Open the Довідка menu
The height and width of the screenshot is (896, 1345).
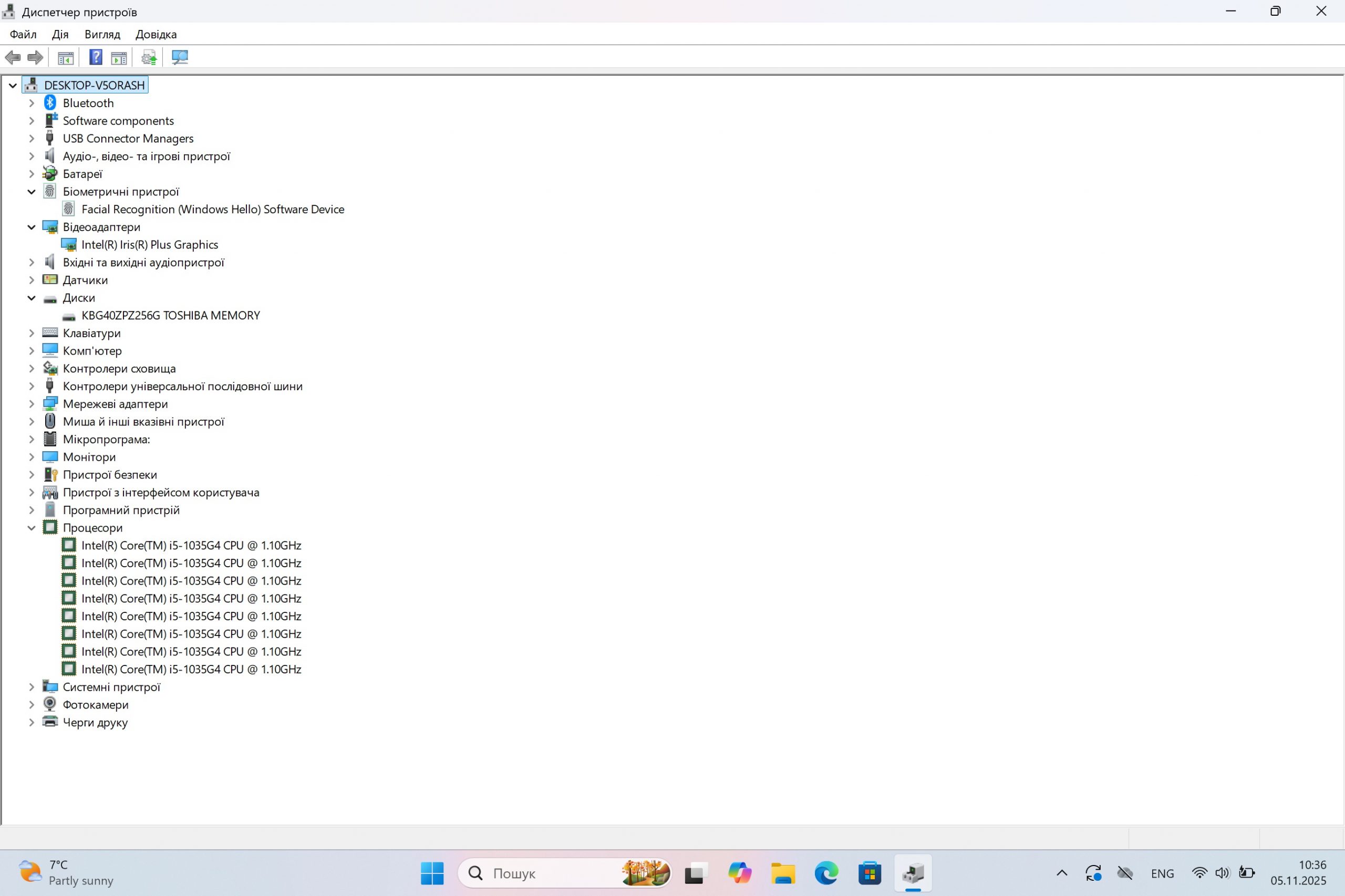click(156, 34)
